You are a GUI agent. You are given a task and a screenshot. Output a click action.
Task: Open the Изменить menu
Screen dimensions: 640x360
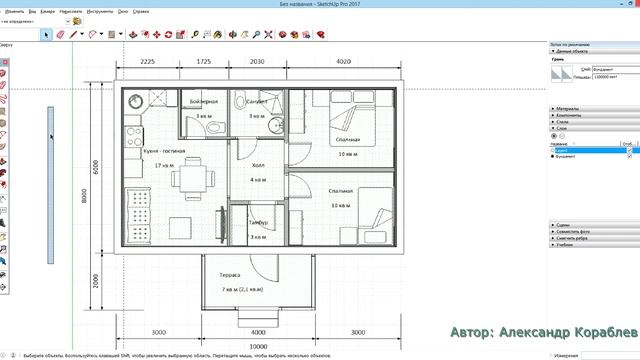(14, 11)
